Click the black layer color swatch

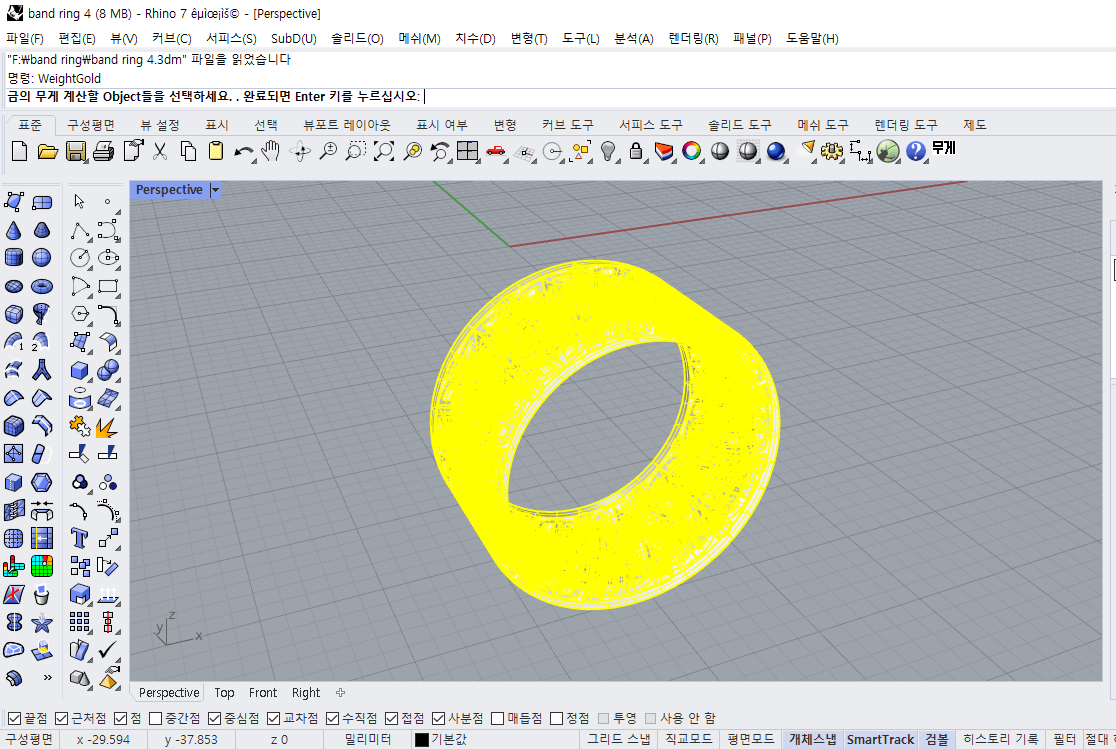click(x=421, y=740)
